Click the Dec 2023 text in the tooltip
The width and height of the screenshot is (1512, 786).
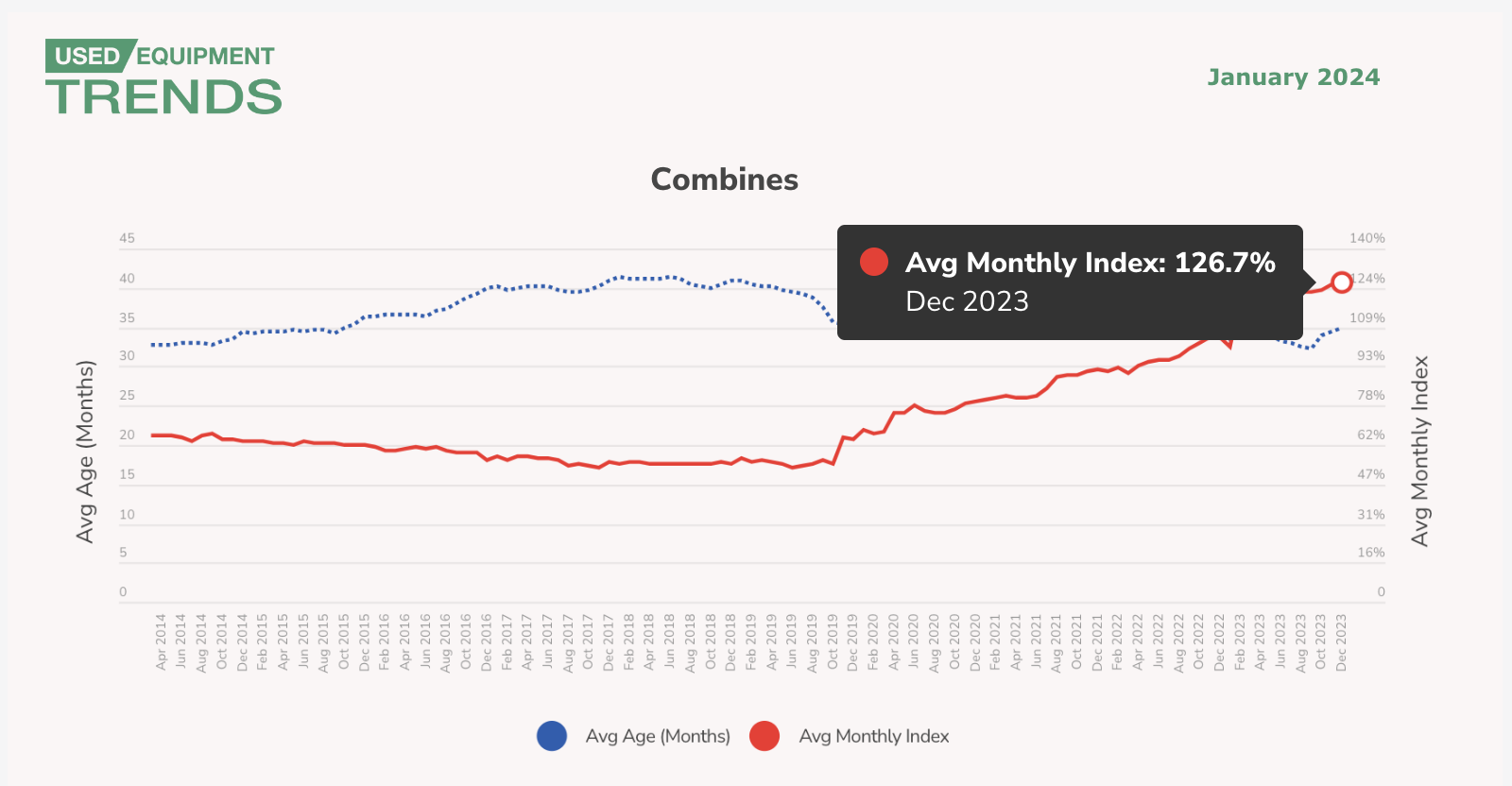[967, 301]
